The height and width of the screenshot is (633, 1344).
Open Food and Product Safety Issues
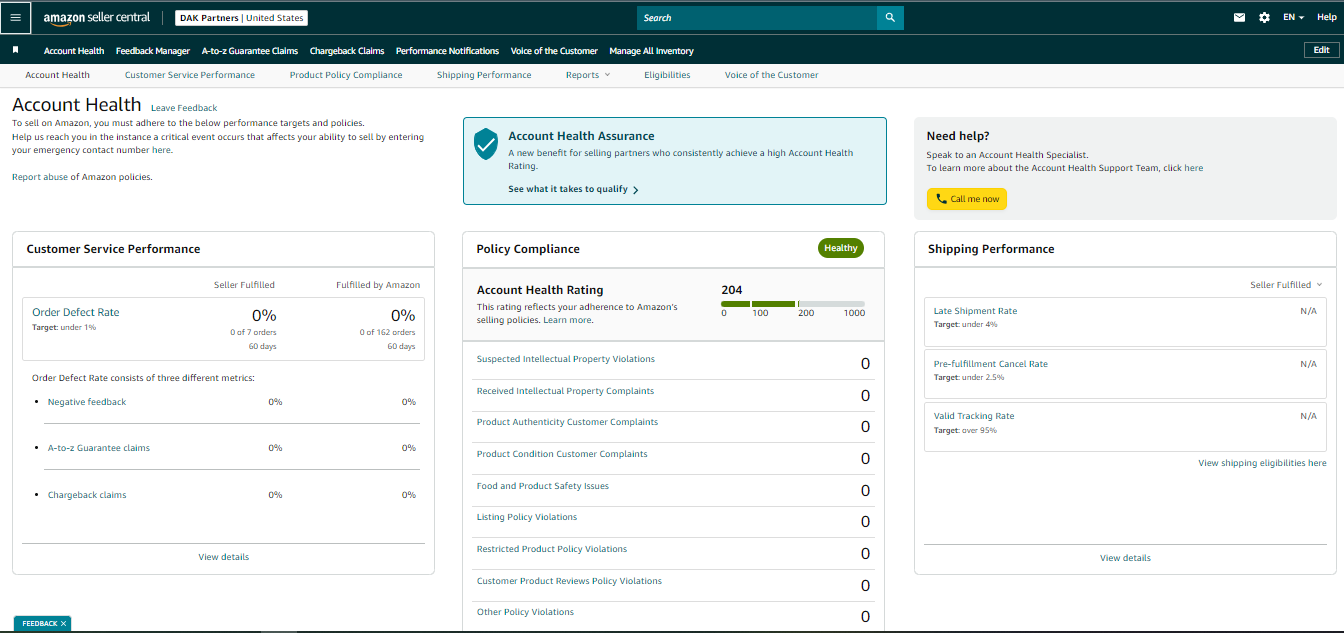[543, 486]
